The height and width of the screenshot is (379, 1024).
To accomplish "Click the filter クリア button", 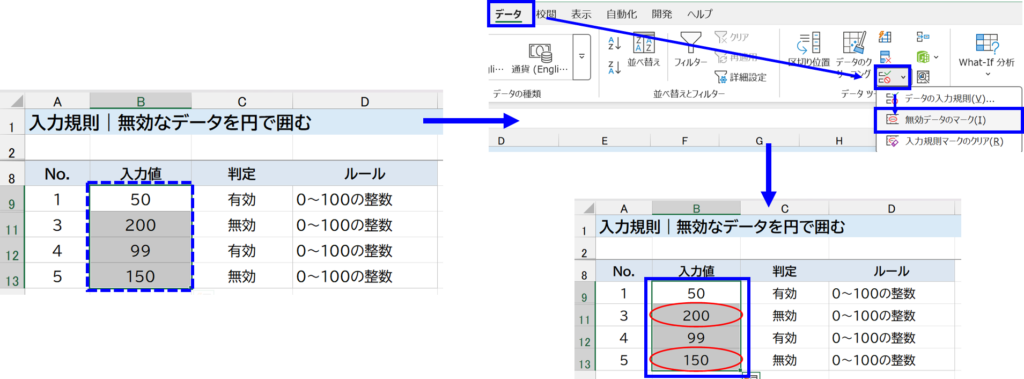I will coord(732,37).
